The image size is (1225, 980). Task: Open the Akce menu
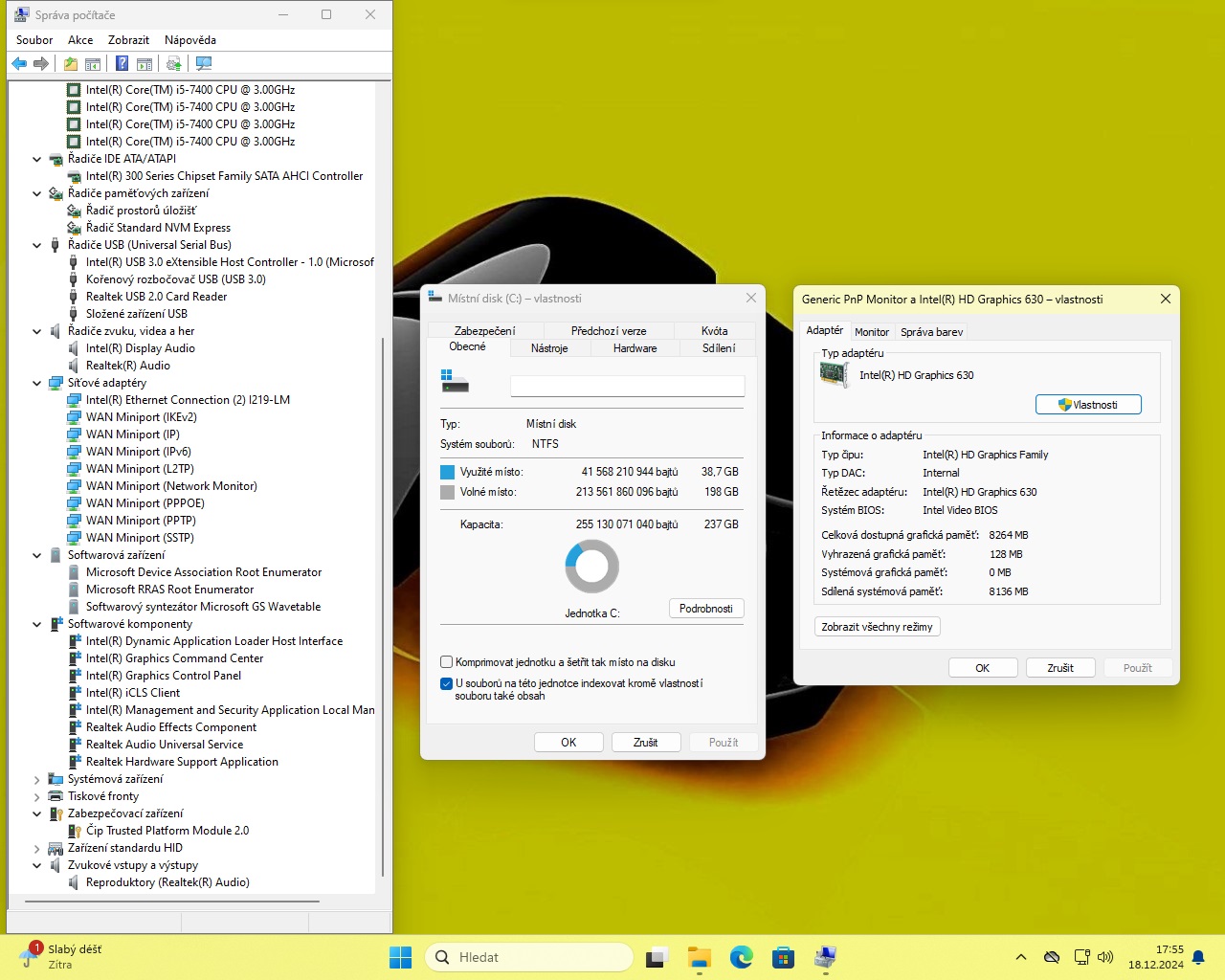(80, 40)
